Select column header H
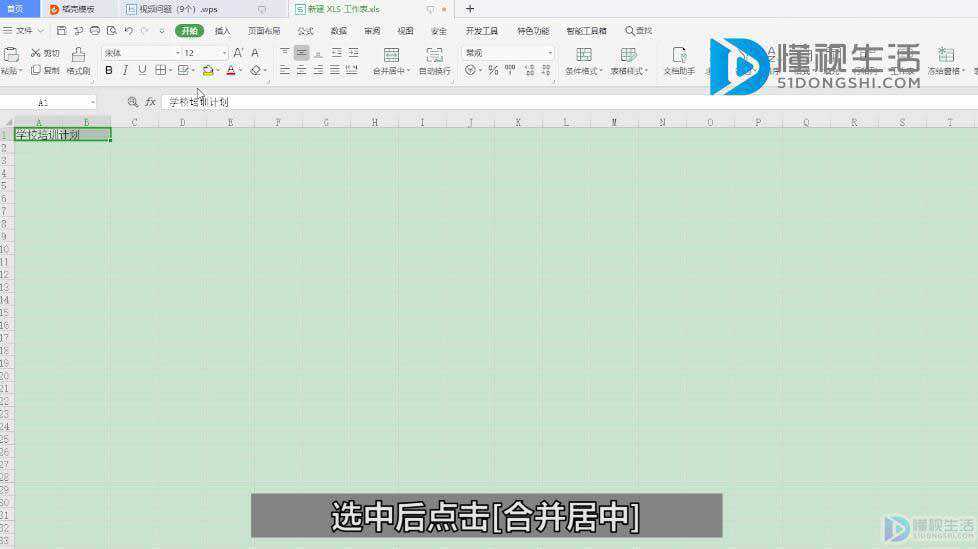 tap(374, 122)
